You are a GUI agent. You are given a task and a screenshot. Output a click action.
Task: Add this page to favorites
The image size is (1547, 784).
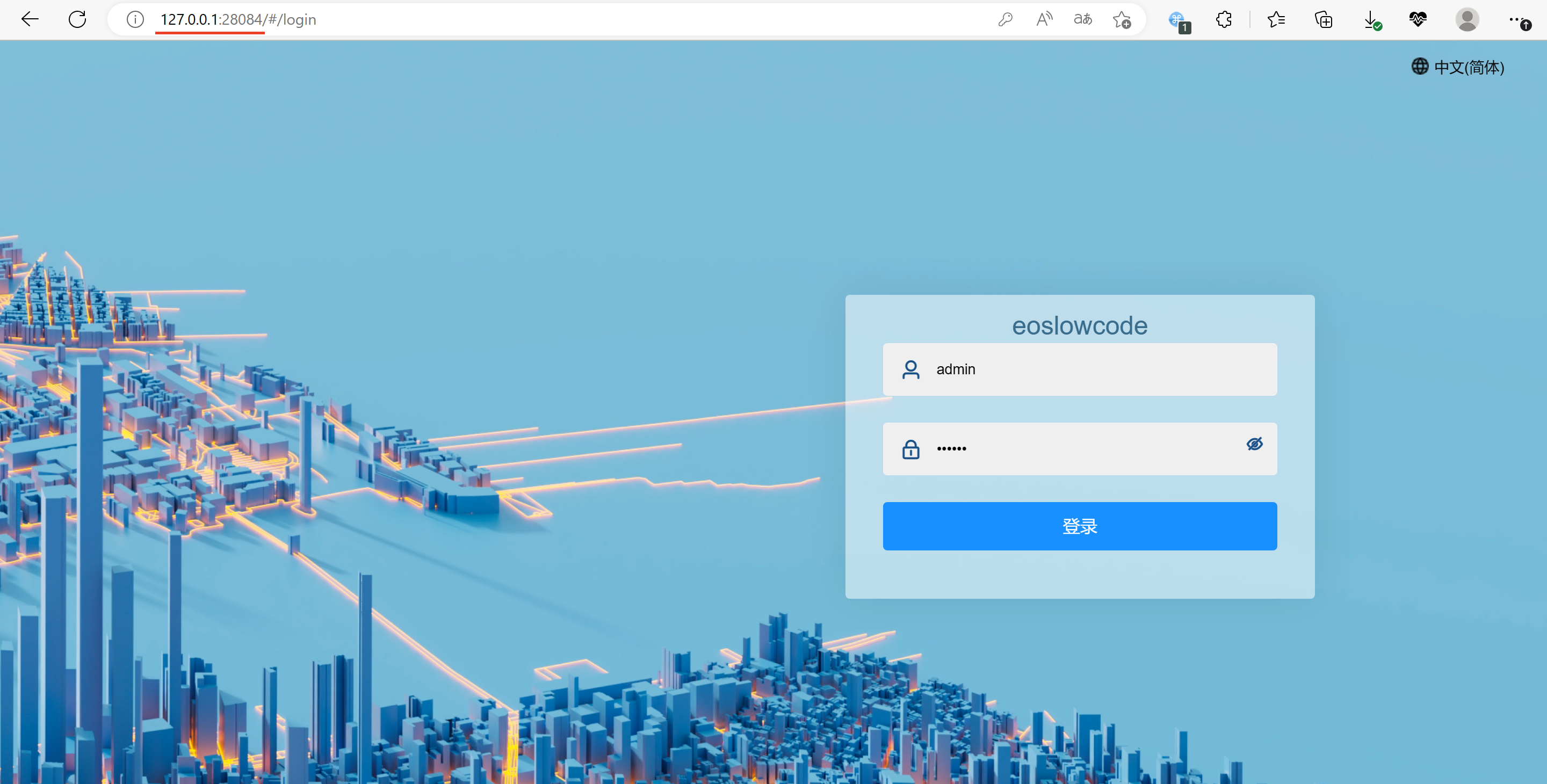[1121, 20]
